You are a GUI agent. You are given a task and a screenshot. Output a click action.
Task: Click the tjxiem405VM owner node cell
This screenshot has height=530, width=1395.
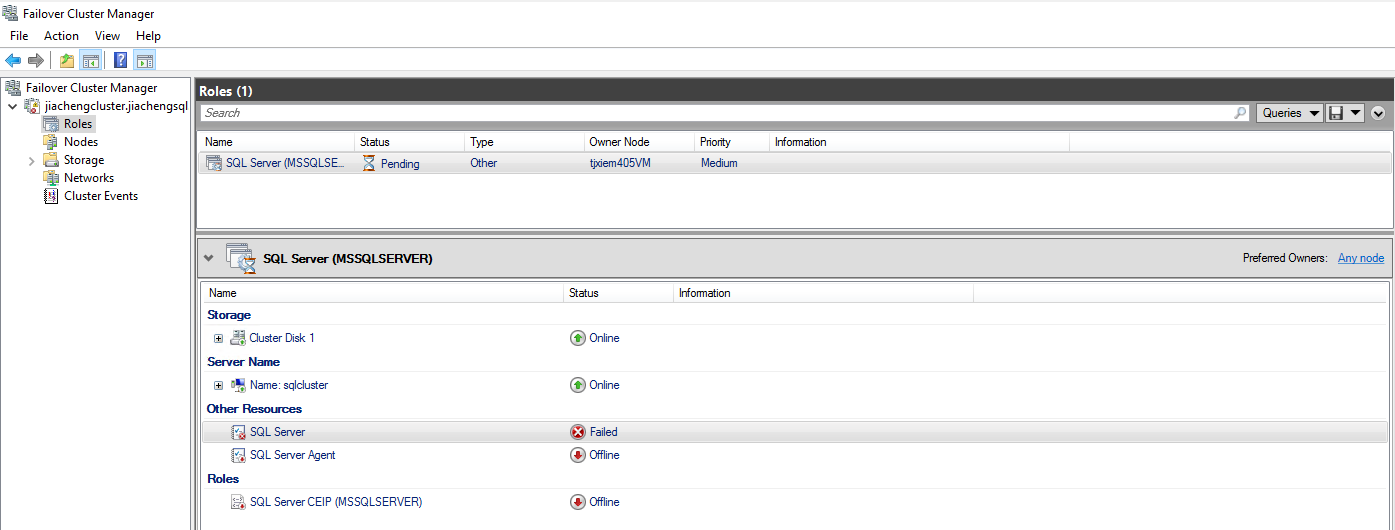pyautogui.click(x=620, y=163)
